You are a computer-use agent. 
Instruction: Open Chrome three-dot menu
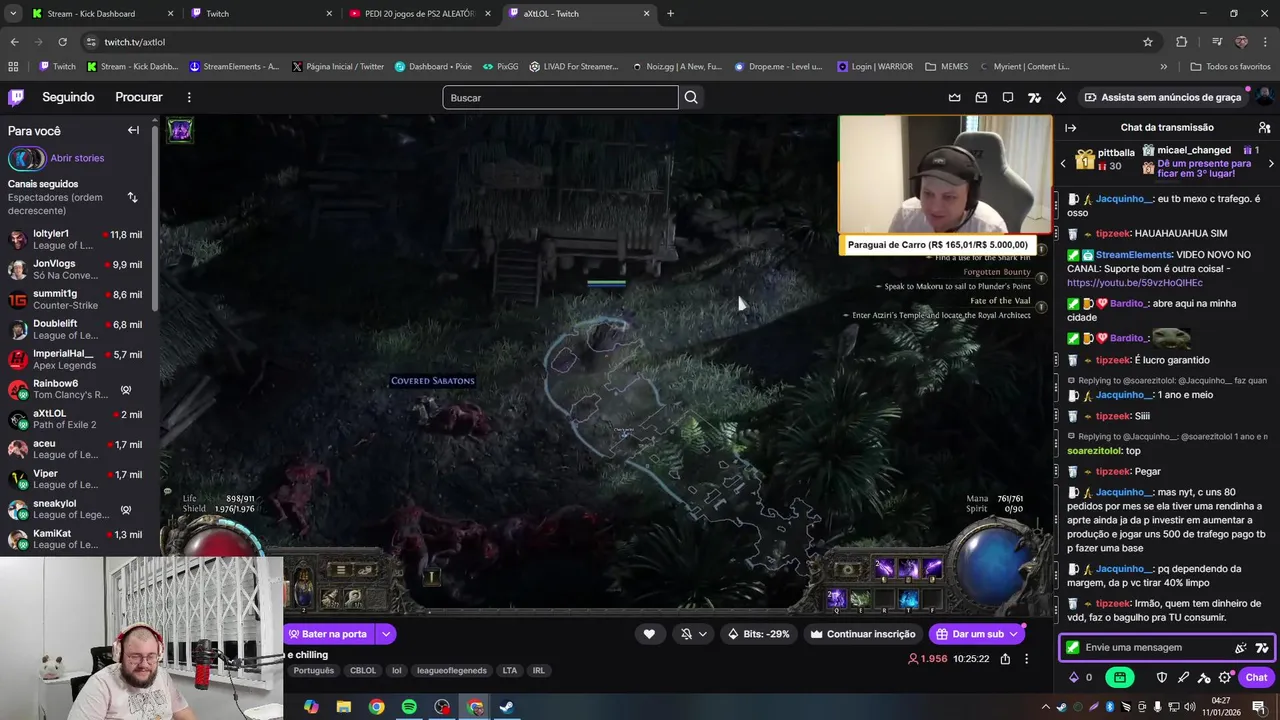[1265, 42]
